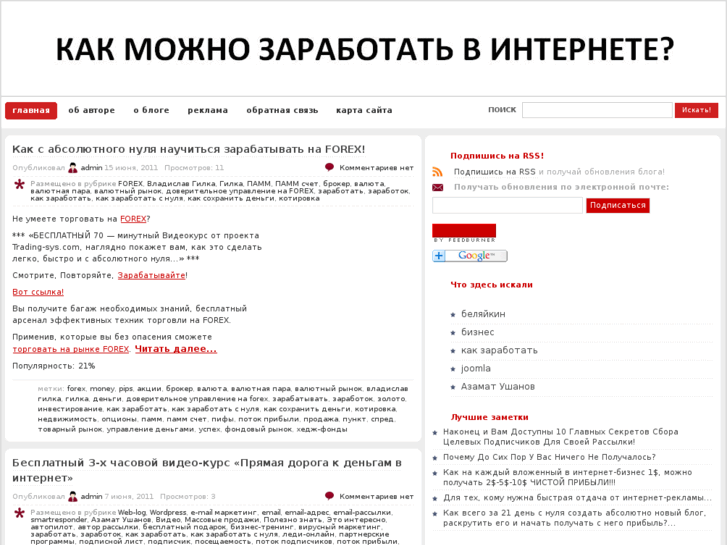Click the 'Вот ссылка!' link

pyautogui.click(x=38, y=292)
